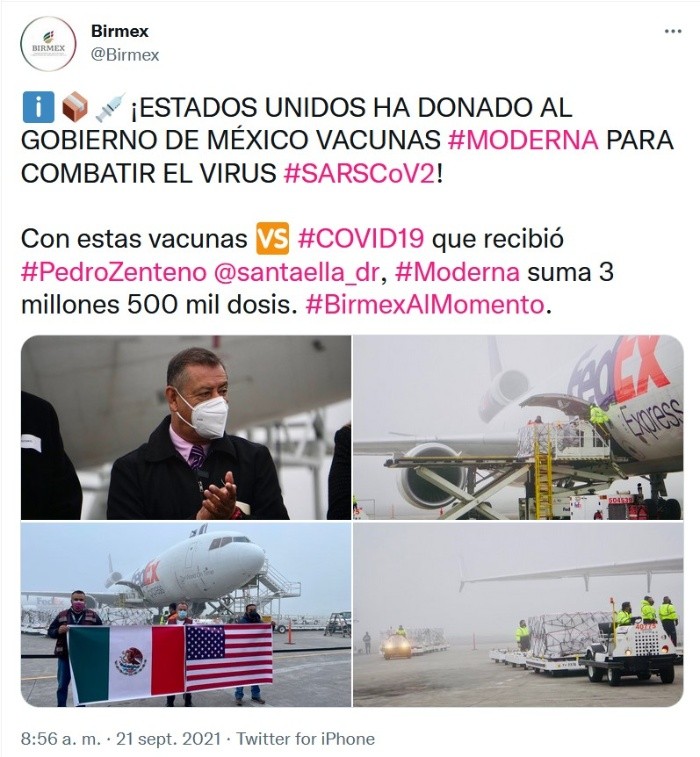View photo with Mexico and US flags
Viewport: 700px width, 757px height.
click(186, 614)
